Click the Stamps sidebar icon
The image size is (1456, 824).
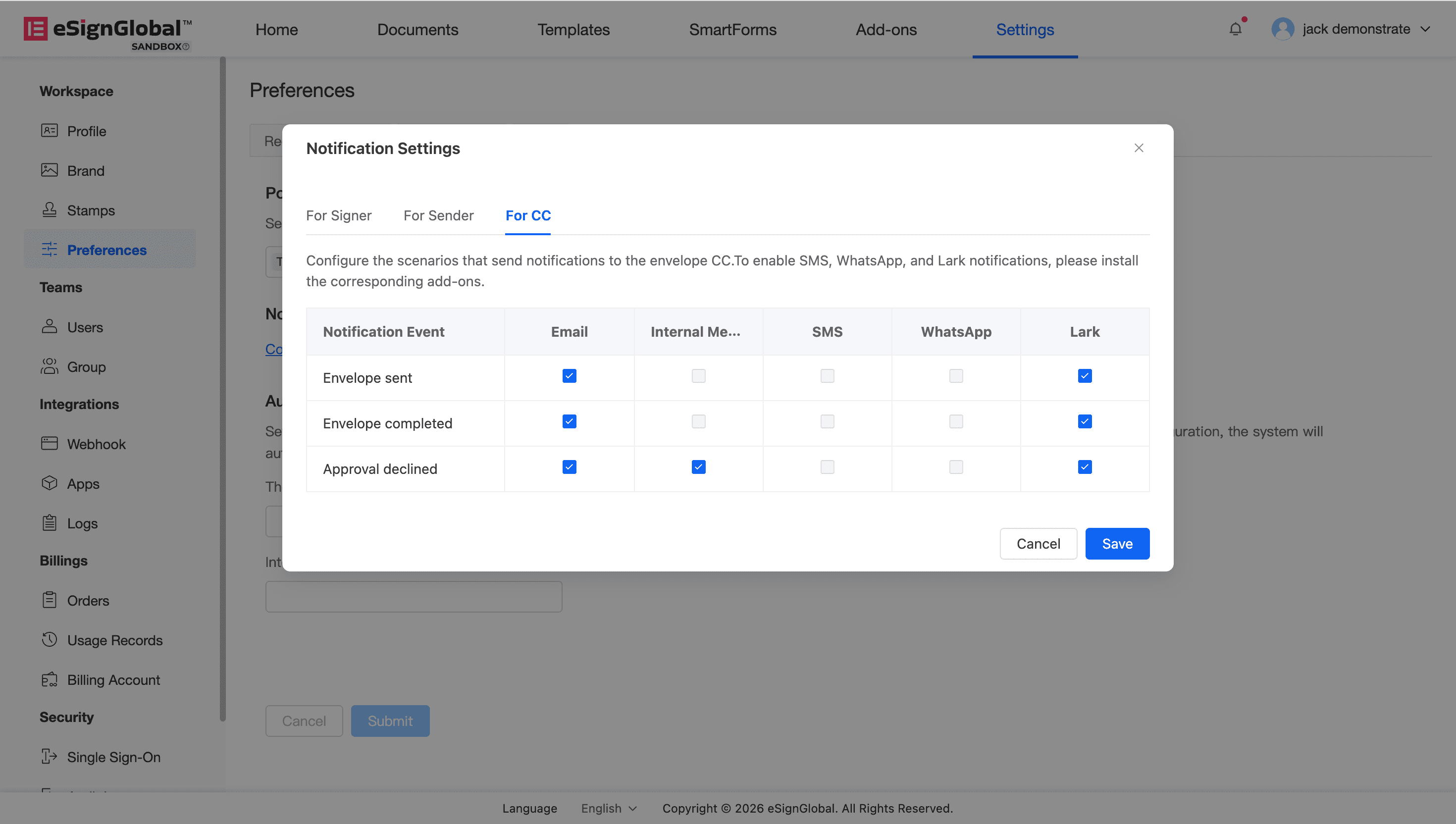click(x=49, y=210)
